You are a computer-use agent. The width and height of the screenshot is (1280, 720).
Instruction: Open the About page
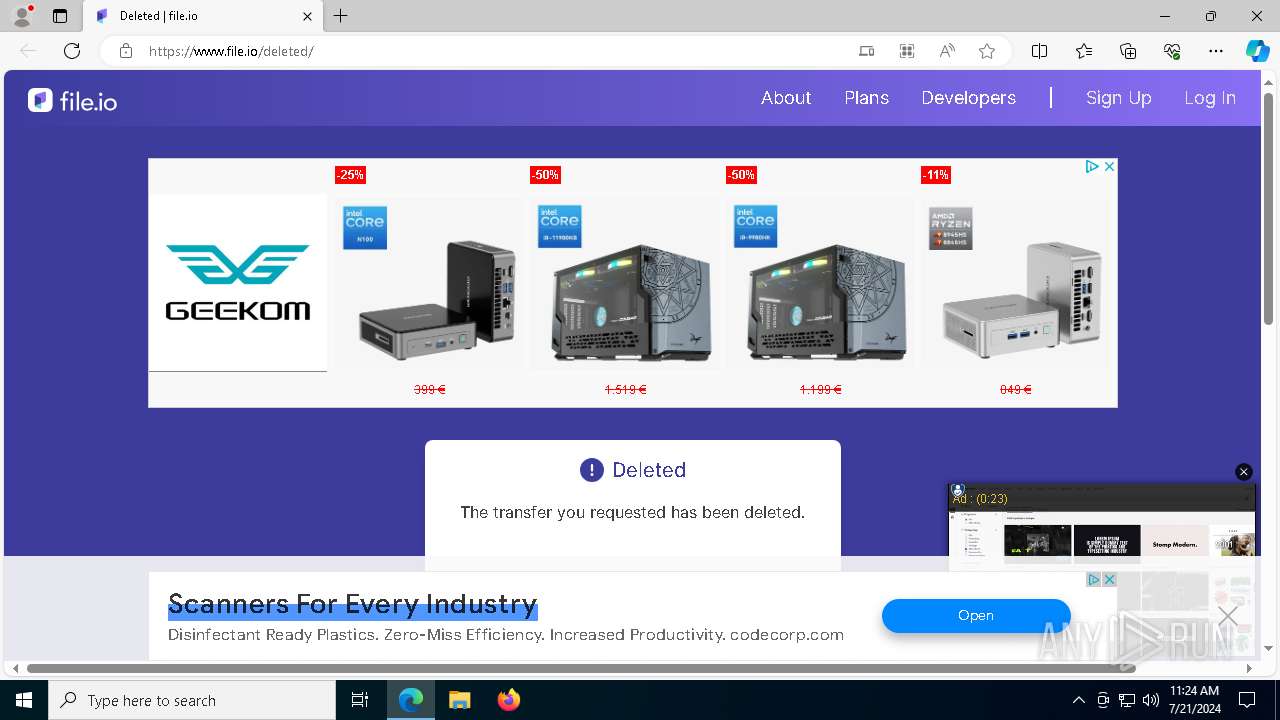click(786, 98)
